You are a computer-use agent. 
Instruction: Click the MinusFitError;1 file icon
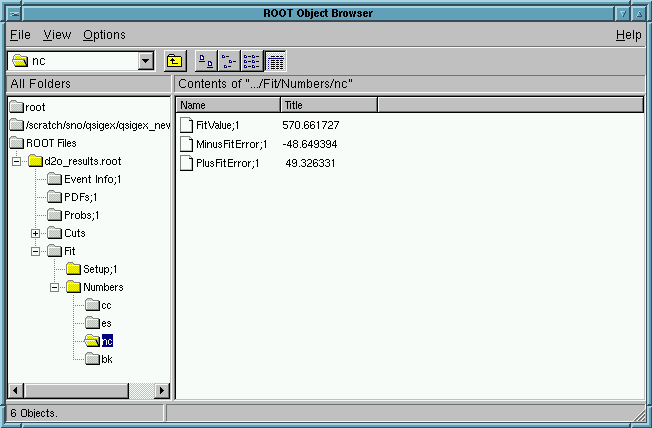click(186, 144)
